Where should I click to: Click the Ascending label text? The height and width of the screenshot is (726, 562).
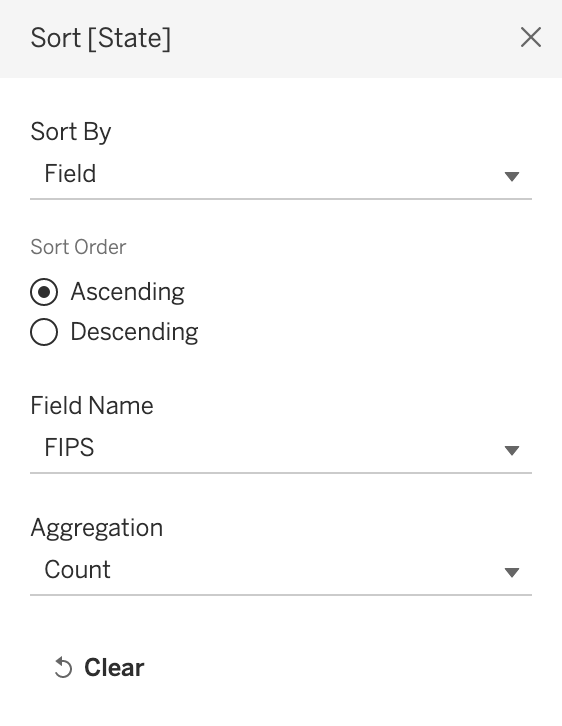tap(127, 292)
